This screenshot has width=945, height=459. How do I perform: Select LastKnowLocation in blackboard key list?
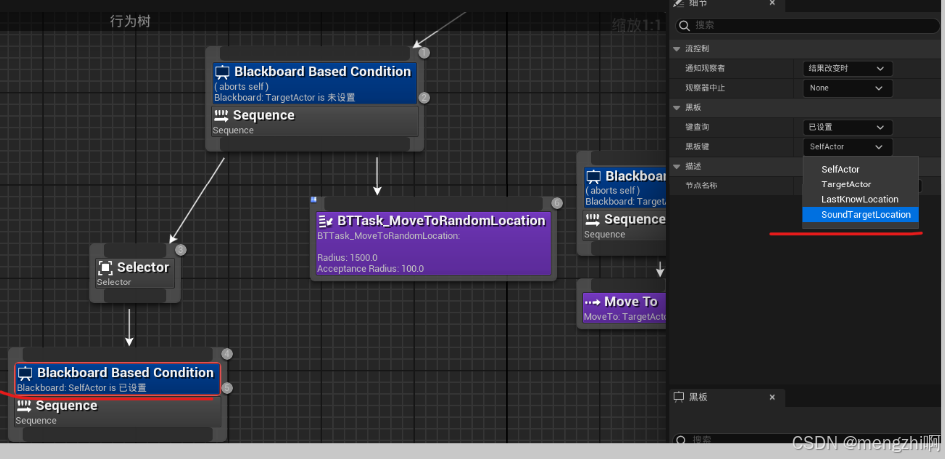click(x=860, y=199)
